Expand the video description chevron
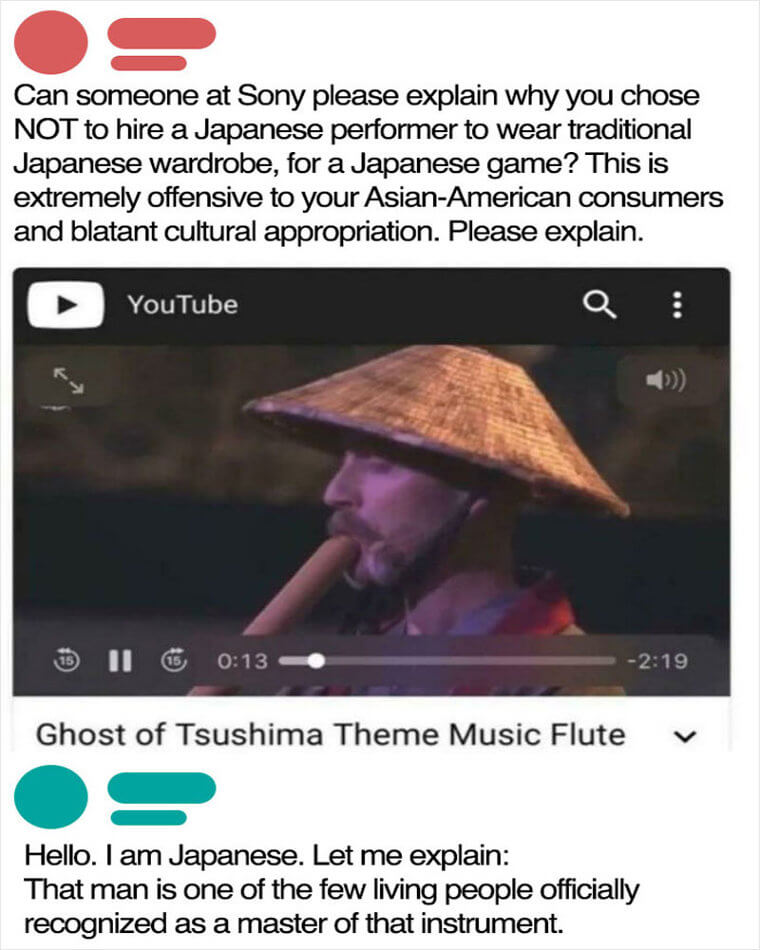The height and width of the screenshot is (950, 760). click(x=686, y=736)
